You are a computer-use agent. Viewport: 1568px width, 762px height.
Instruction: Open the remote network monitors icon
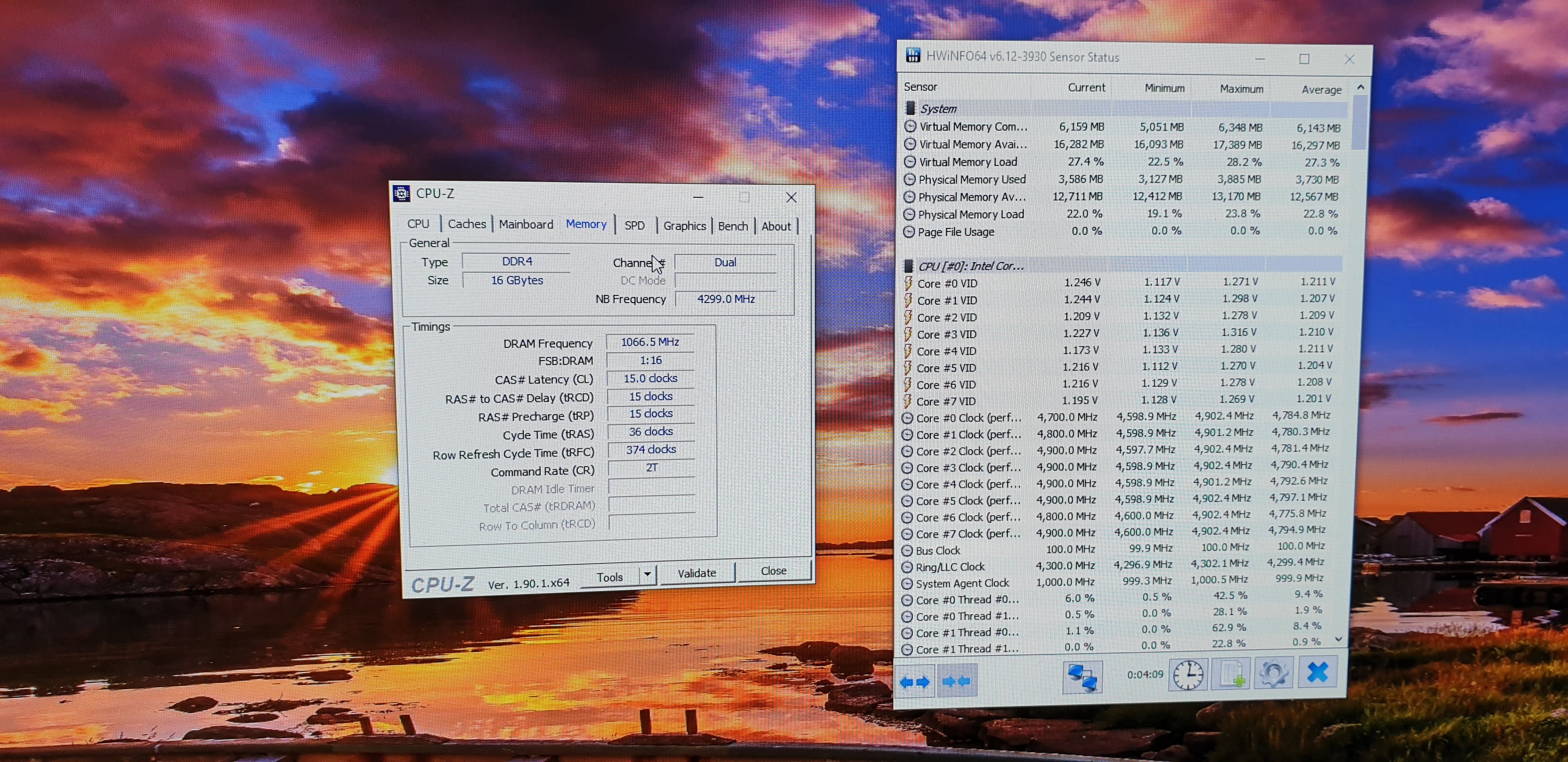tap(1082, 677)
